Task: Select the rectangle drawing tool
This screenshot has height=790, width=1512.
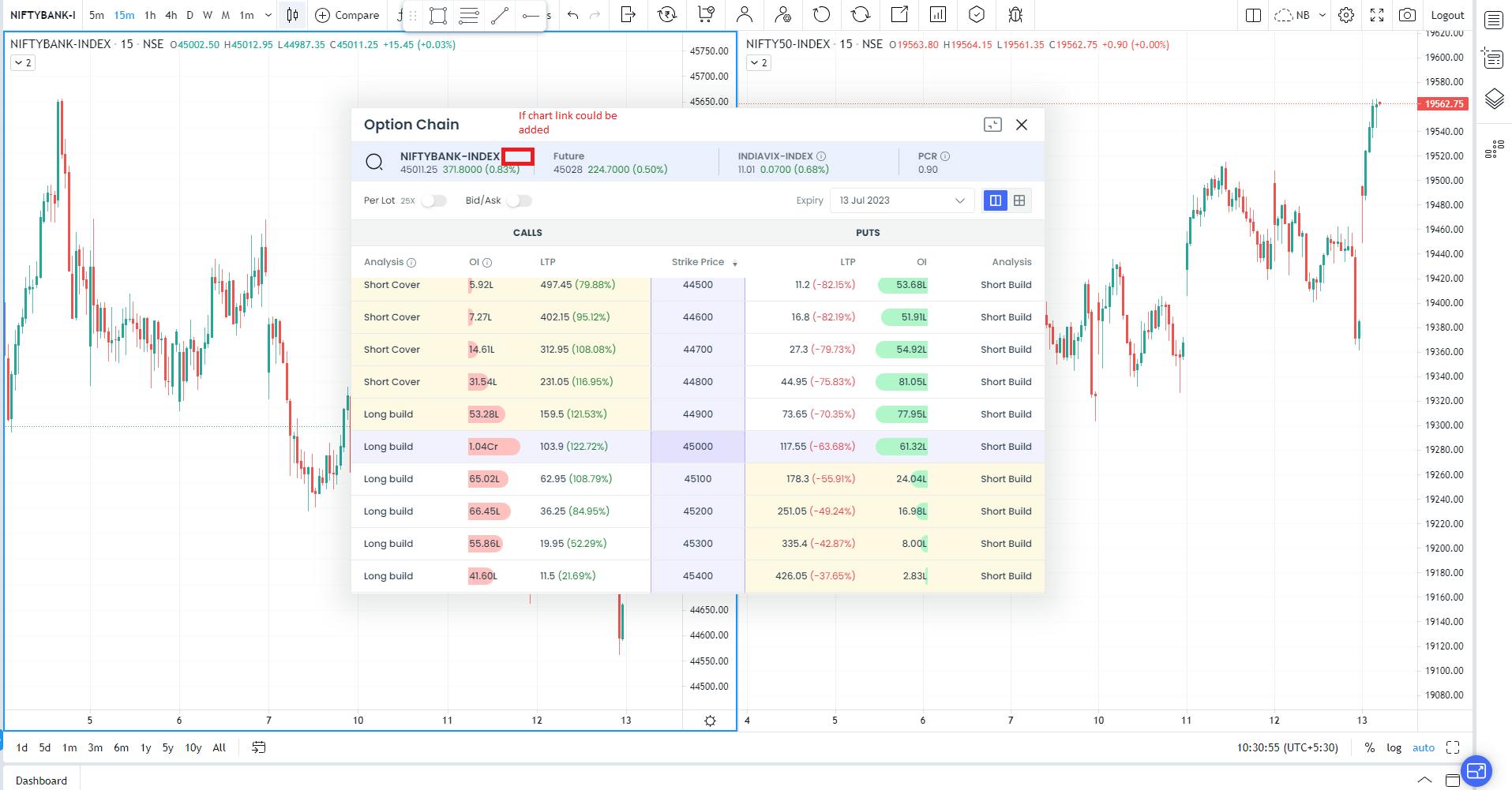Action: (438, 15)
